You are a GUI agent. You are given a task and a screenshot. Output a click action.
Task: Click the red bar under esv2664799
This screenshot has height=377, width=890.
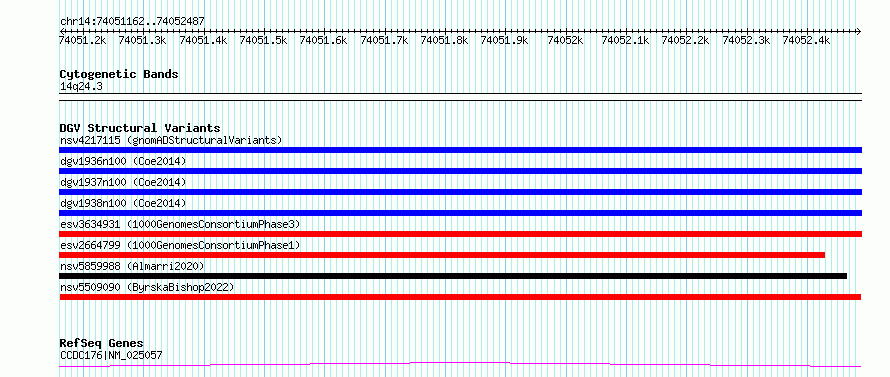(x=442, y=255)
